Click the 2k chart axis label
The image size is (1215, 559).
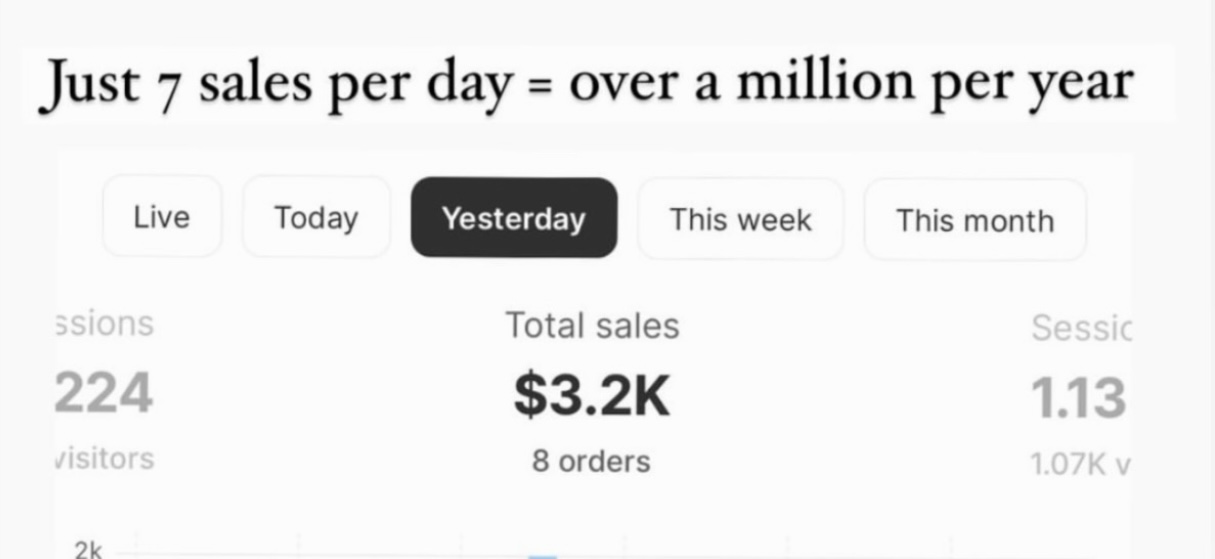coord(88,548)
